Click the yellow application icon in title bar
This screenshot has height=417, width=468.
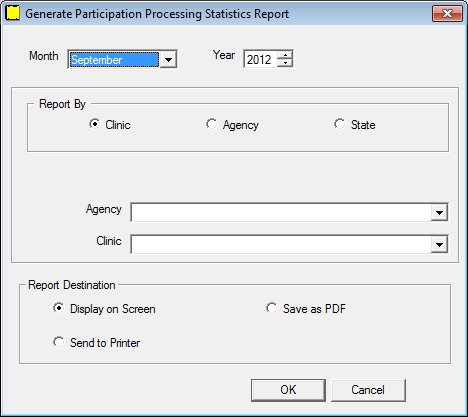[13, 13]
